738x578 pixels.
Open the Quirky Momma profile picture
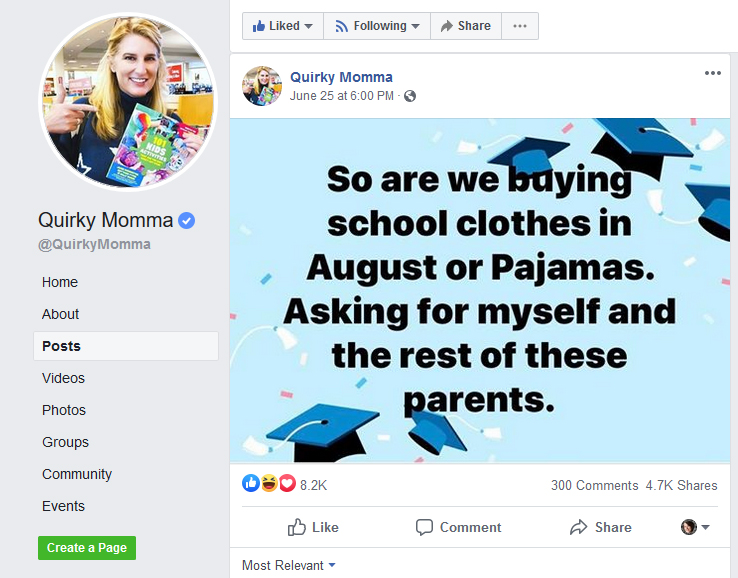127,102
